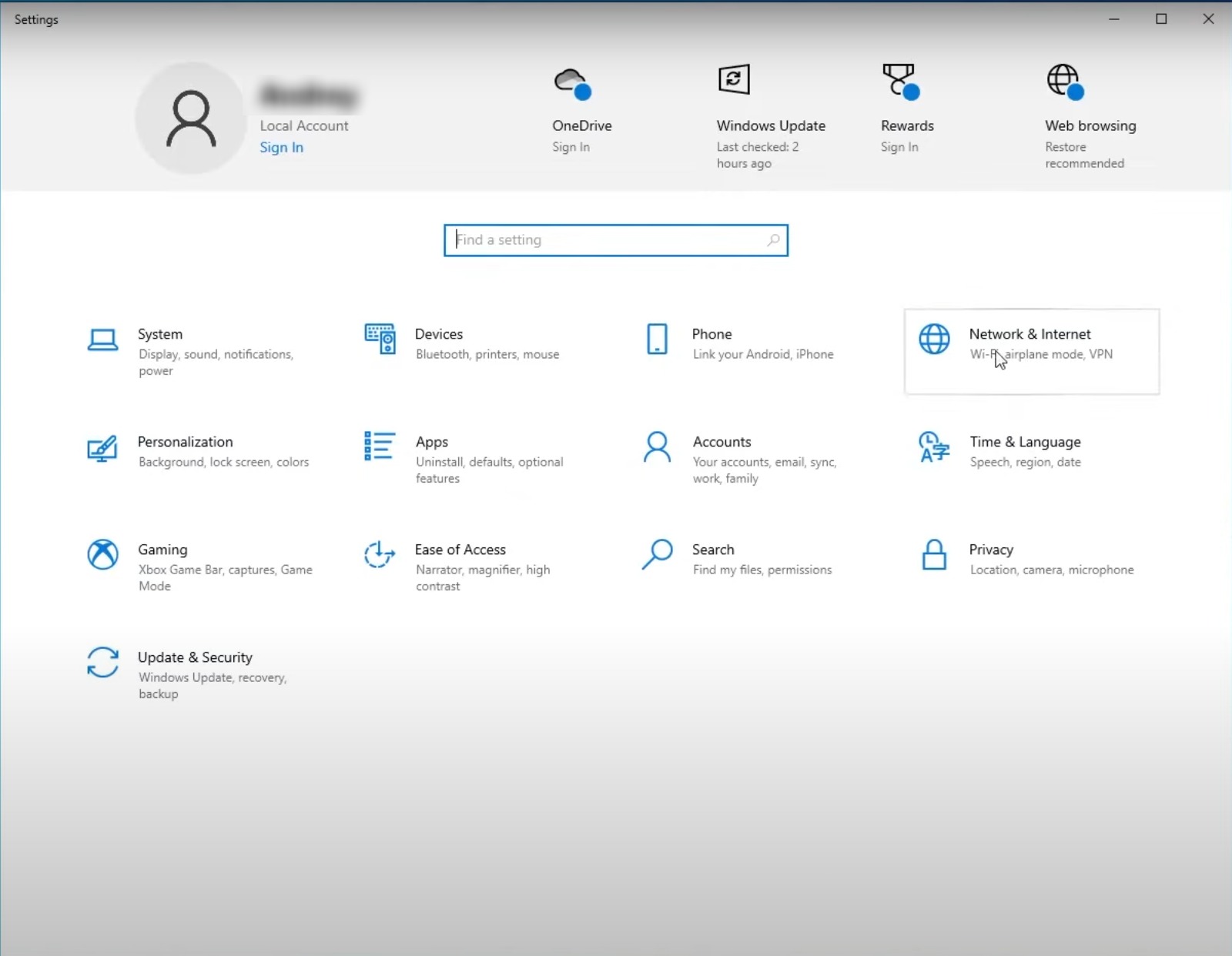Open the Time & Language icon
Viewport: 1232px width, 956px height.
click(x=934, y=446)
